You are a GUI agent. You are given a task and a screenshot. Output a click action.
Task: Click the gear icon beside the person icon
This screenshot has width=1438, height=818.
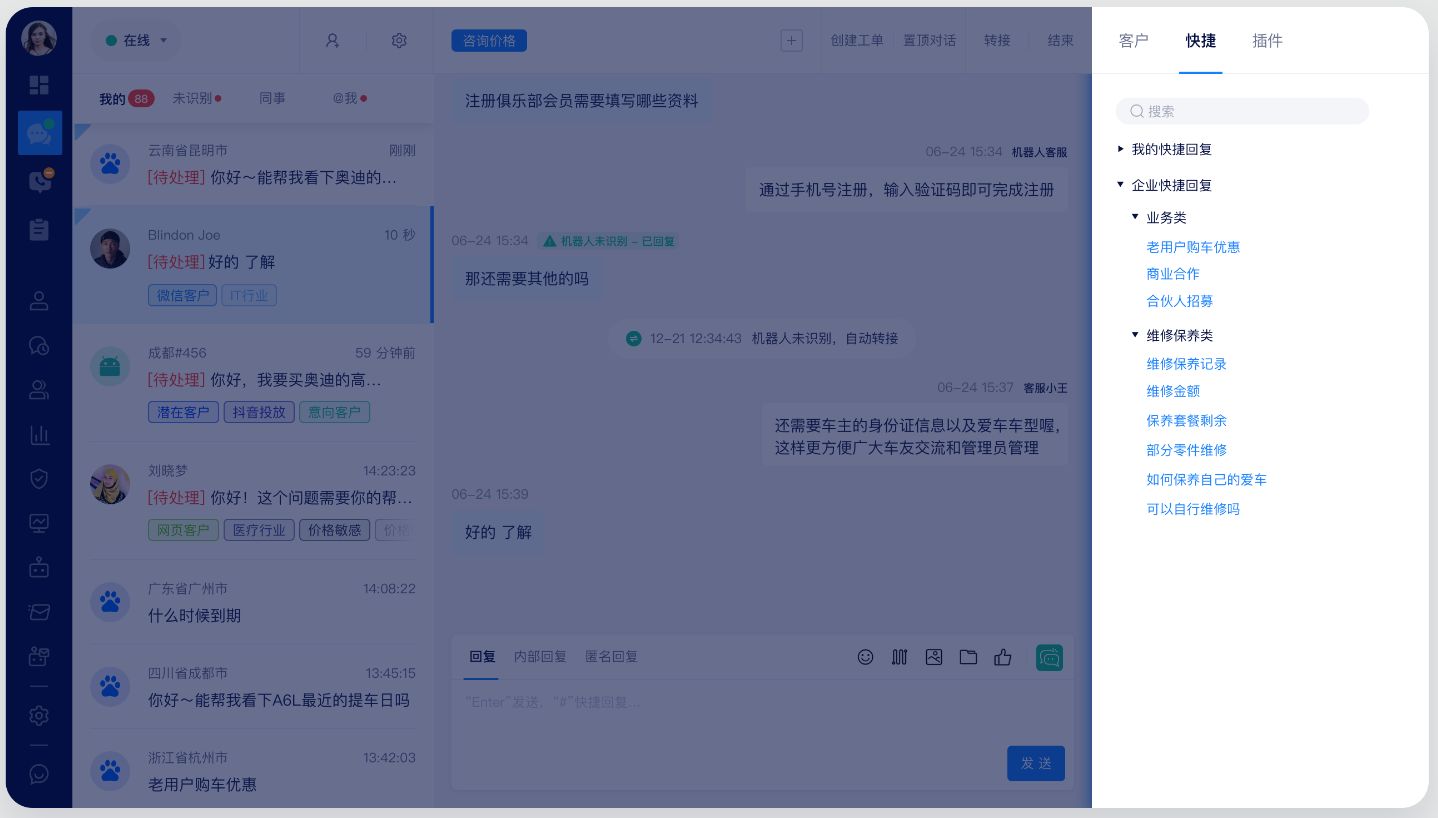(x=399, y=41)
